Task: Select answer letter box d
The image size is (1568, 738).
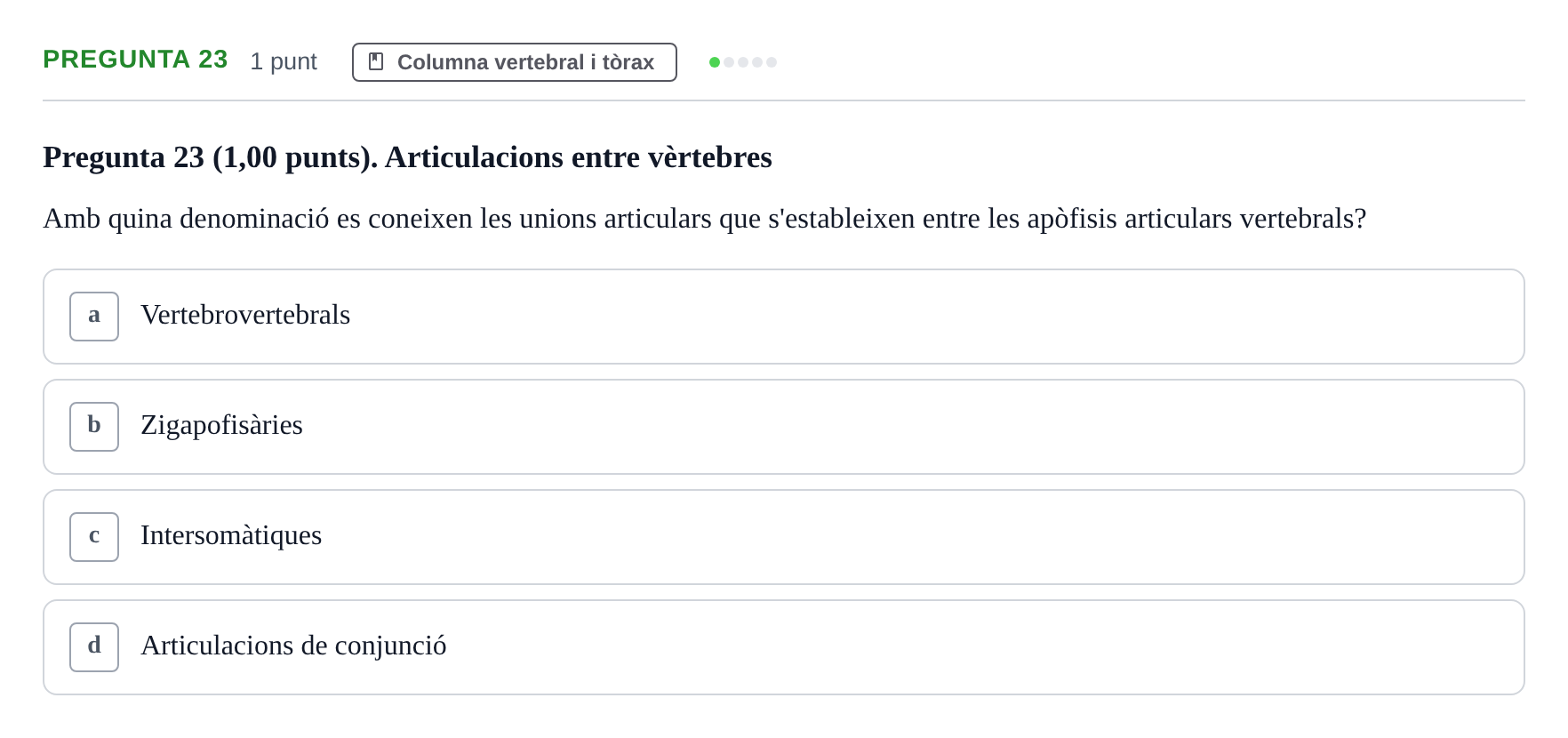Action: pyautogui.click(x=94, y=647)
